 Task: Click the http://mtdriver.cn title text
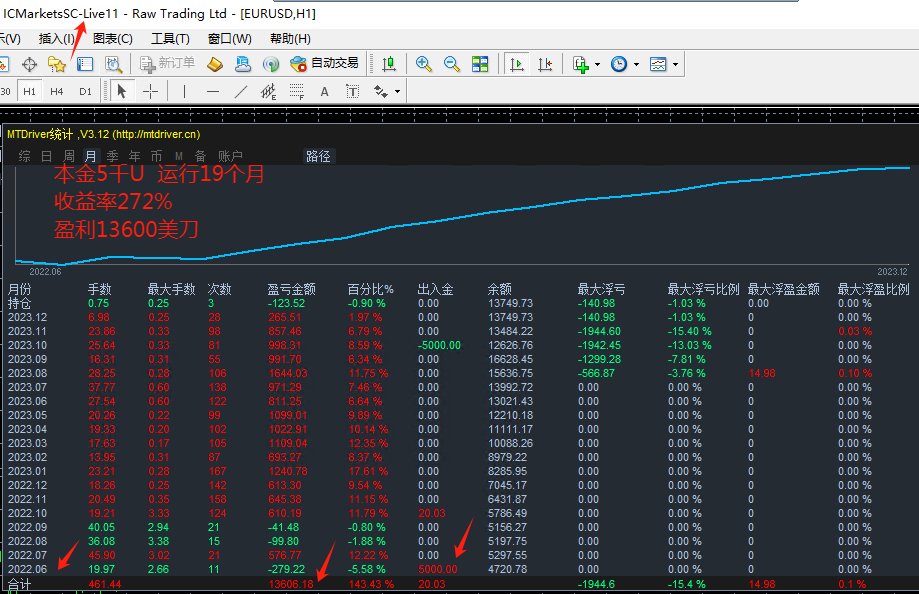[156, 134]
